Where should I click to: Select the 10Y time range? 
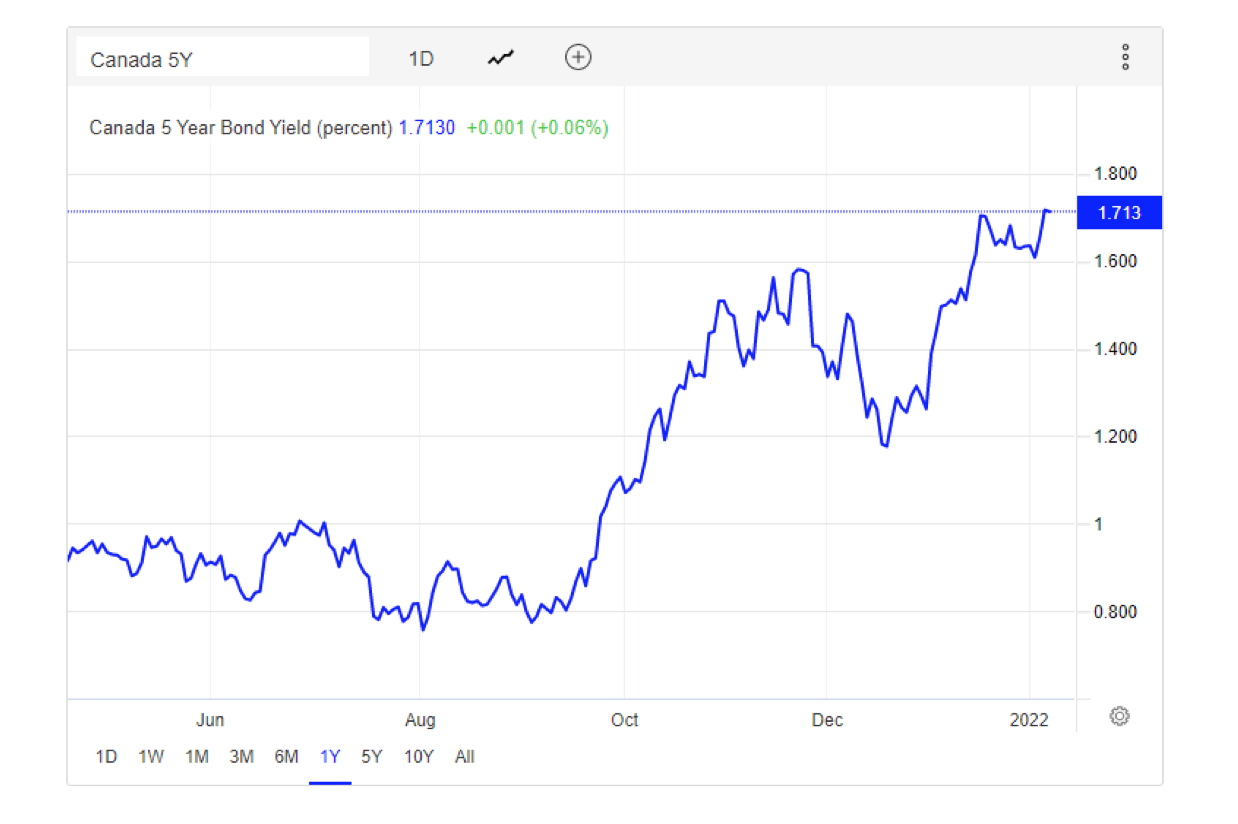[x=419, y=757]
